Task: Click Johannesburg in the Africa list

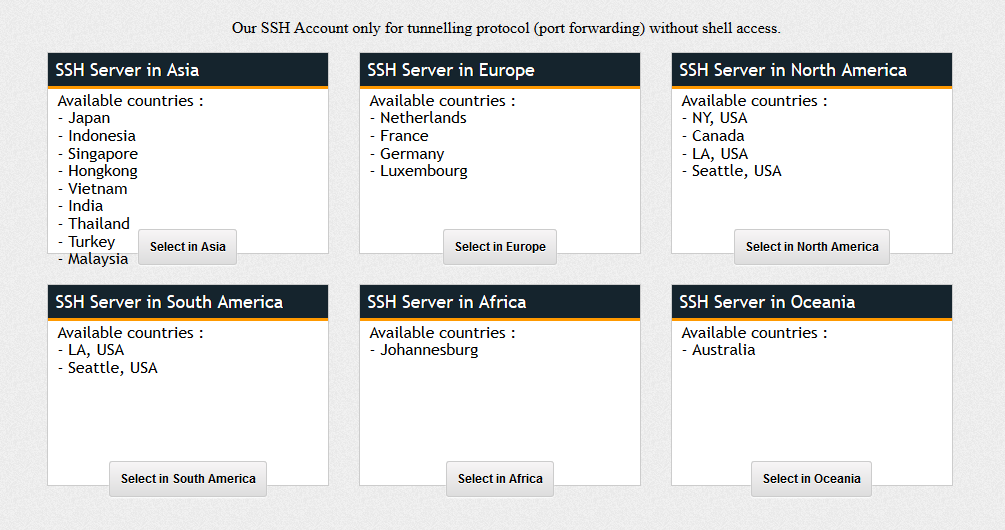Action: pos(429,350)
